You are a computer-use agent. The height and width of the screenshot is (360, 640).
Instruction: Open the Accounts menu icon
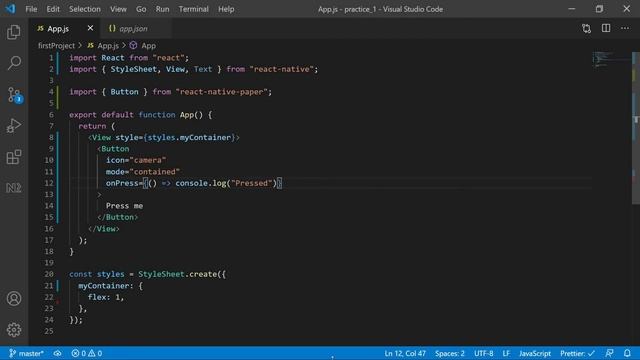coord(14,299)
